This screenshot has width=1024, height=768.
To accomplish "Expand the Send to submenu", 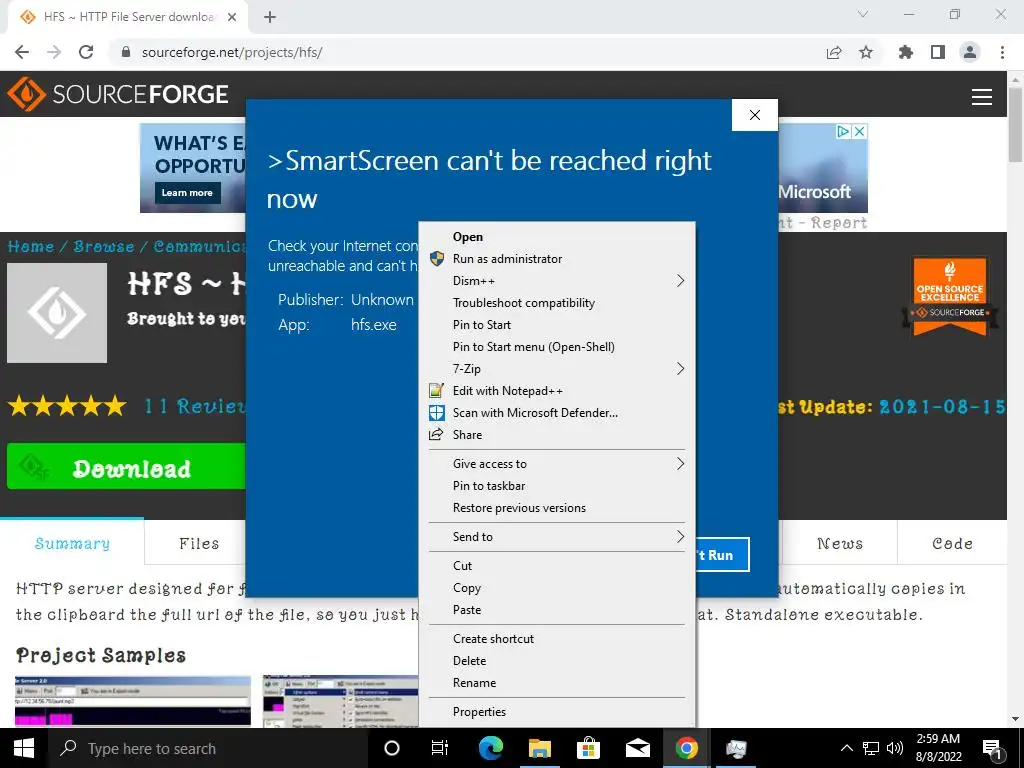I will [557, 537].
